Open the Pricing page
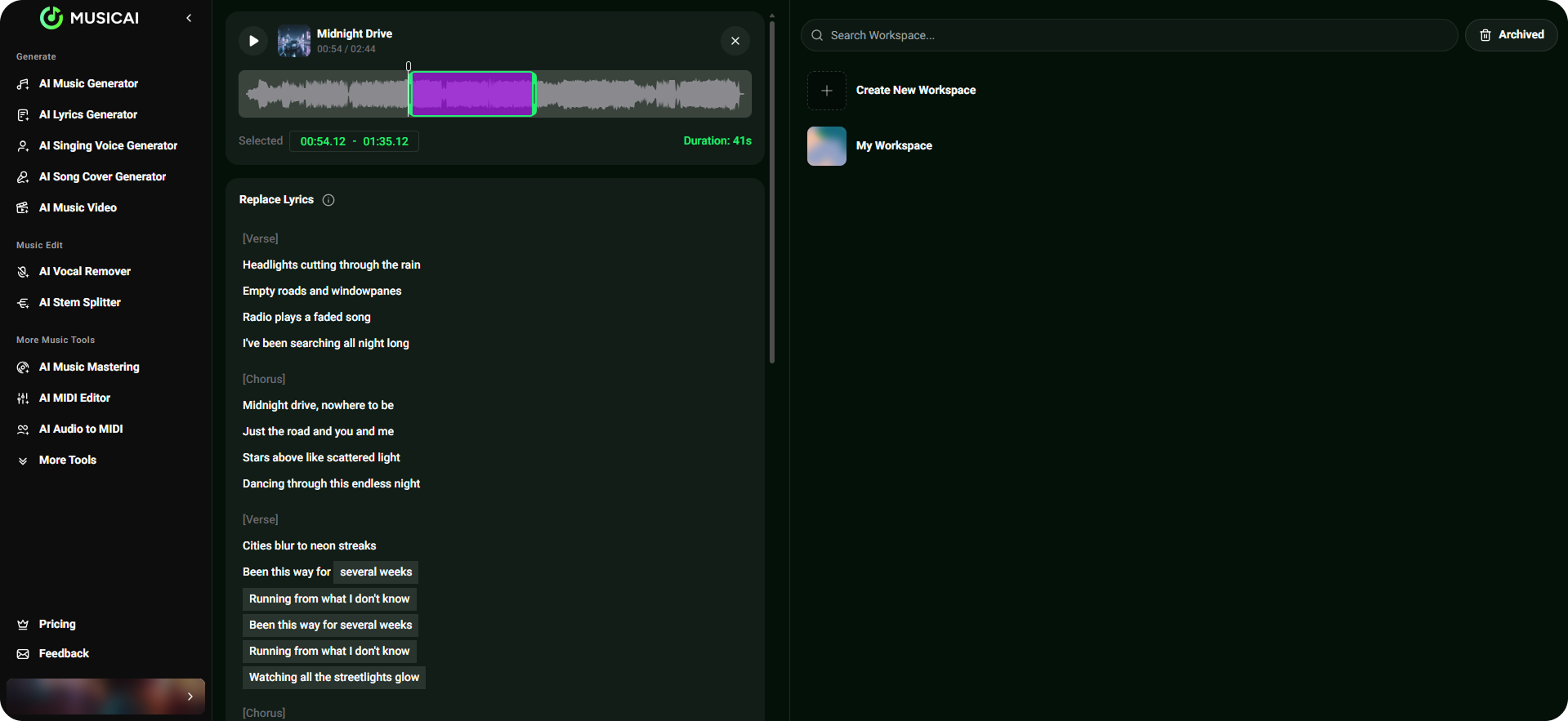The width and height of the screenshot is (1568, 721). (57, 624)
